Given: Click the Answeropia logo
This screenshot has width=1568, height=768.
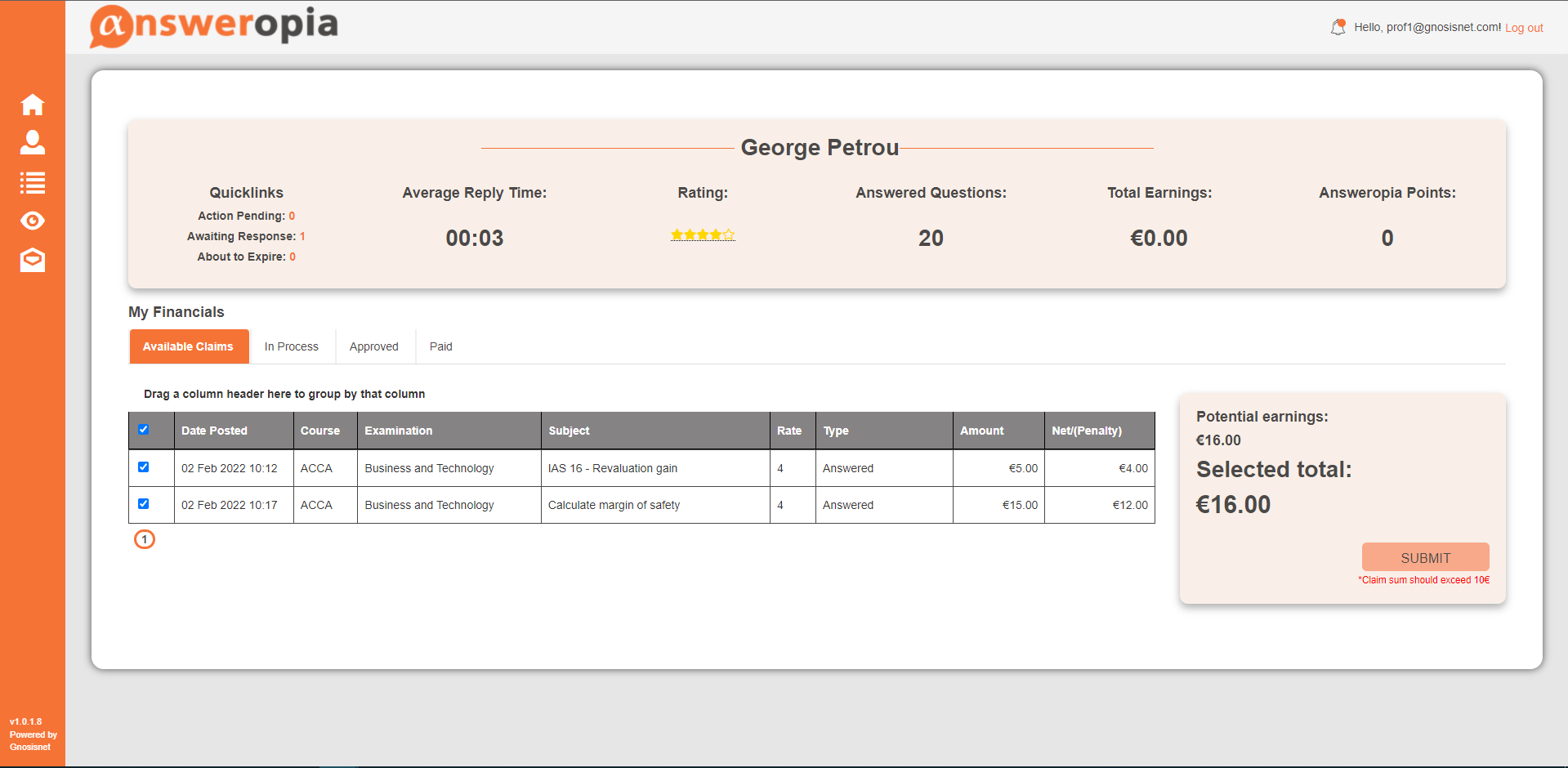Looking at the screenshot, I should (214, 25).
